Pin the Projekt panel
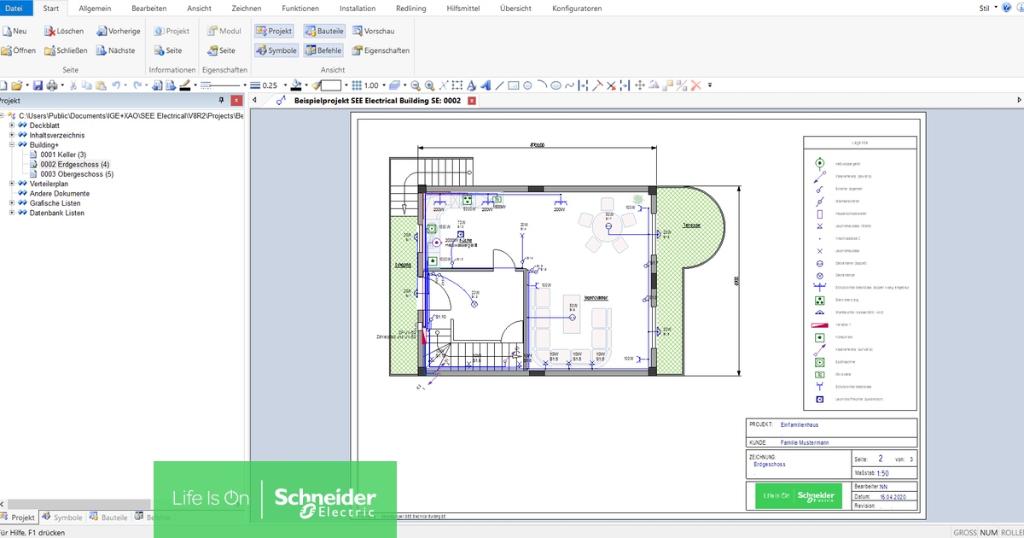The image size is (1024, 538). click(x=221, y=101)
